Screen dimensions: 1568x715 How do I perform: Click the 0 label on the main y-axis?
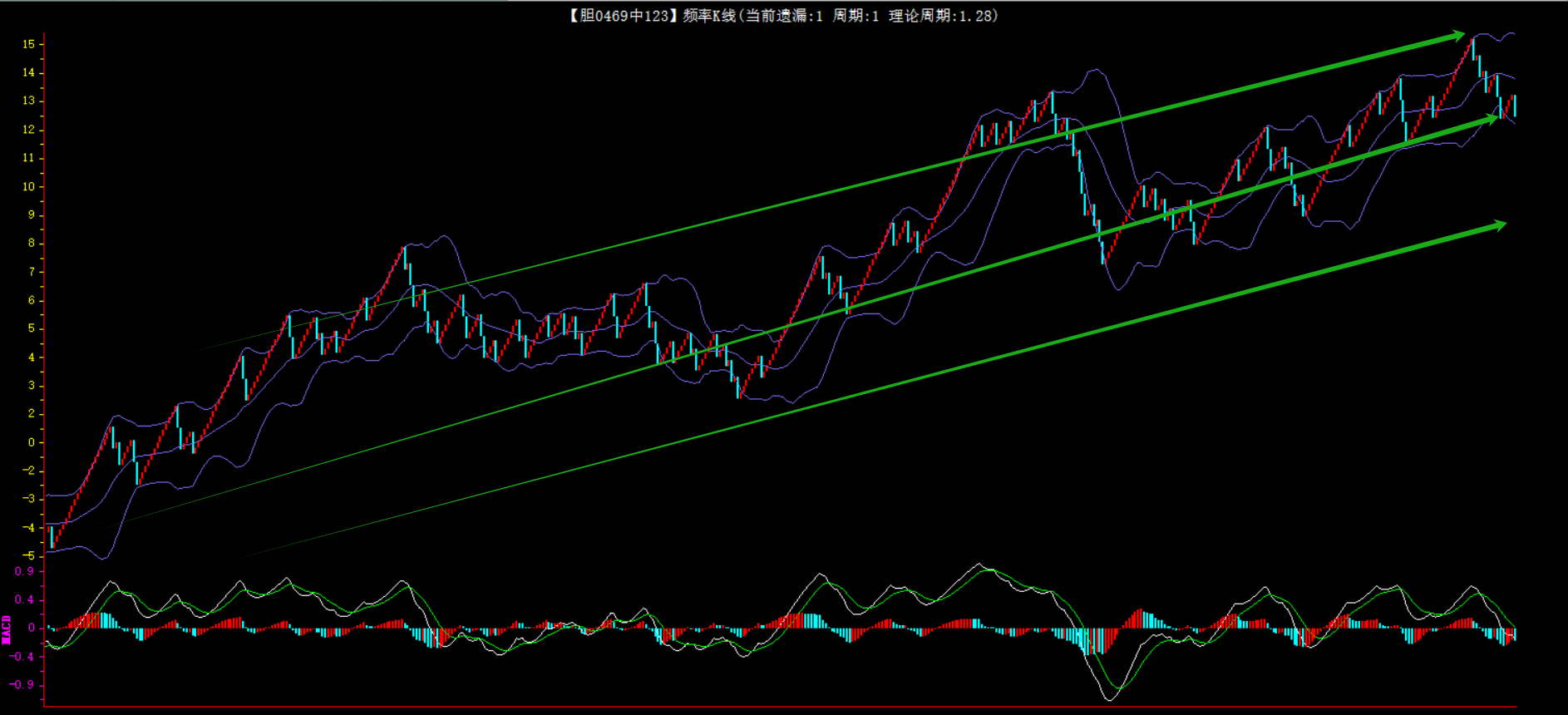coord(32,442)
